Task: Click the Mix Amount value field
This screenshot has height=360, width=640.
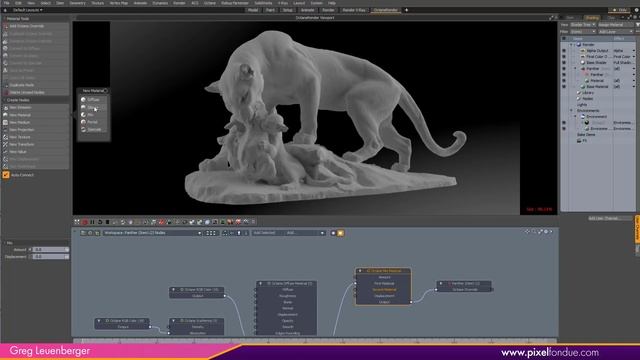Action: click(x=50, y=249)
